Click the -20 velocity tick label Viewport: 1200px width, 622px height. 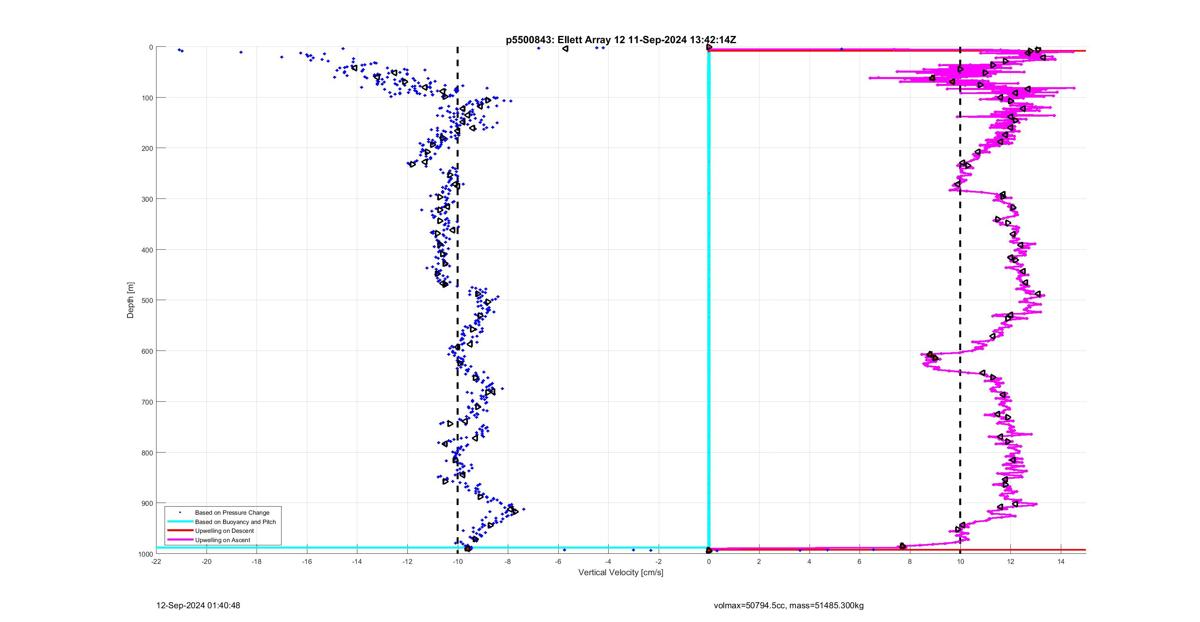coord(207,562)
